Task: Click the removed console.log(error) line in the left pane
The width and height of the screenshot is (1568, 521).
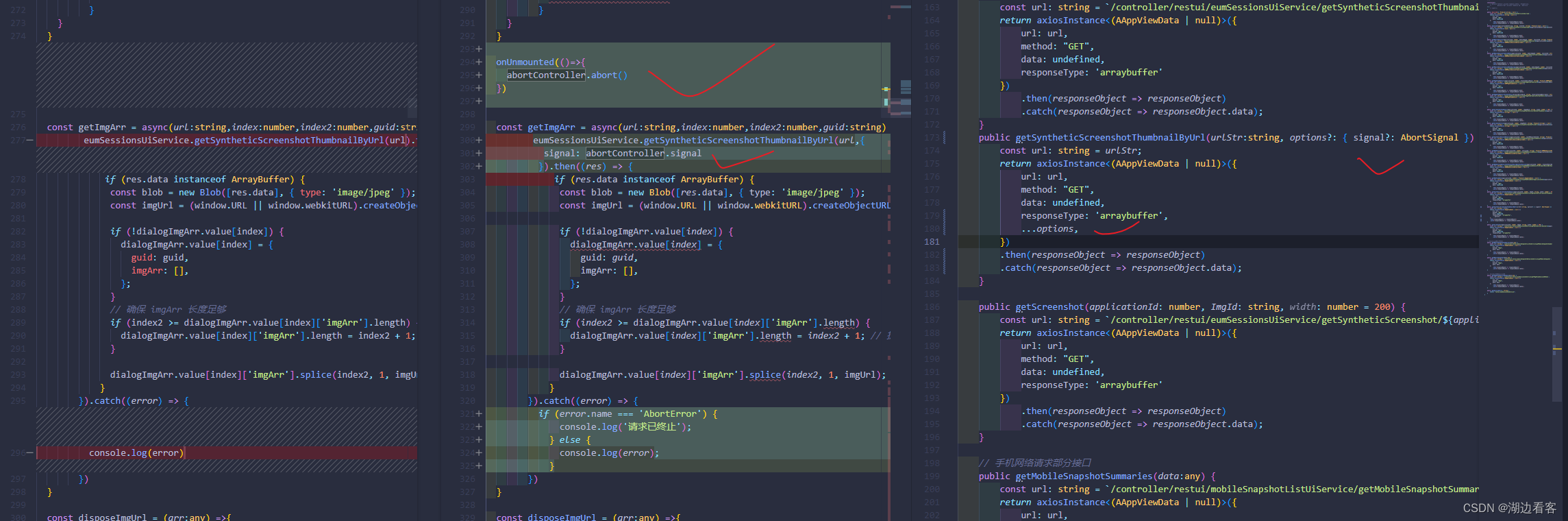Action: [x=137, y=452]
